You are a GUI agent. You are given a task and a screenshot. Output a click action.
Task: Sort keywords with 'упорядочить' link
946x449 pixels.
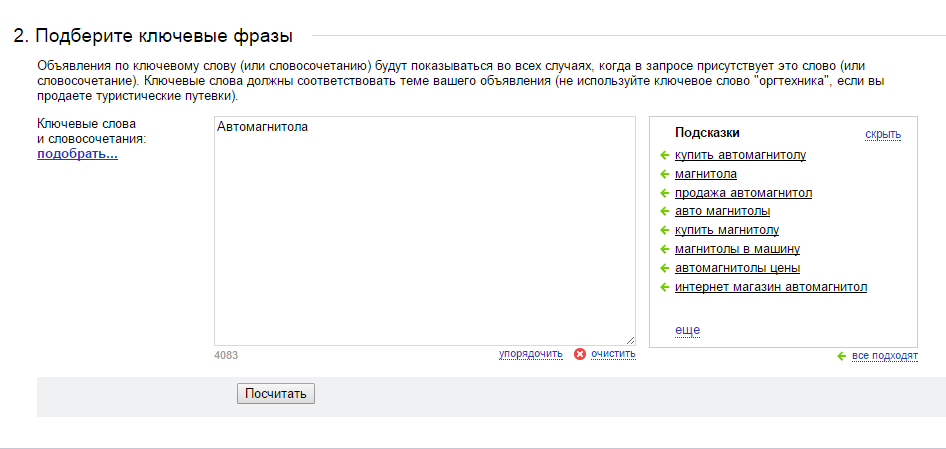point(531,354)
